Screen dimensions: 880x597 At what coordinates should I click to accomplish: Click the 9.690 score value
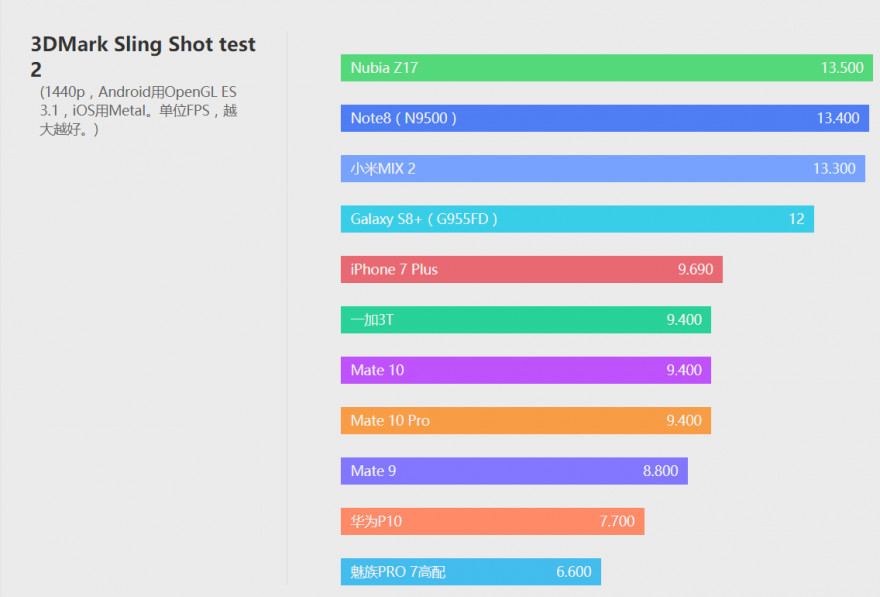tap(695, 270)
